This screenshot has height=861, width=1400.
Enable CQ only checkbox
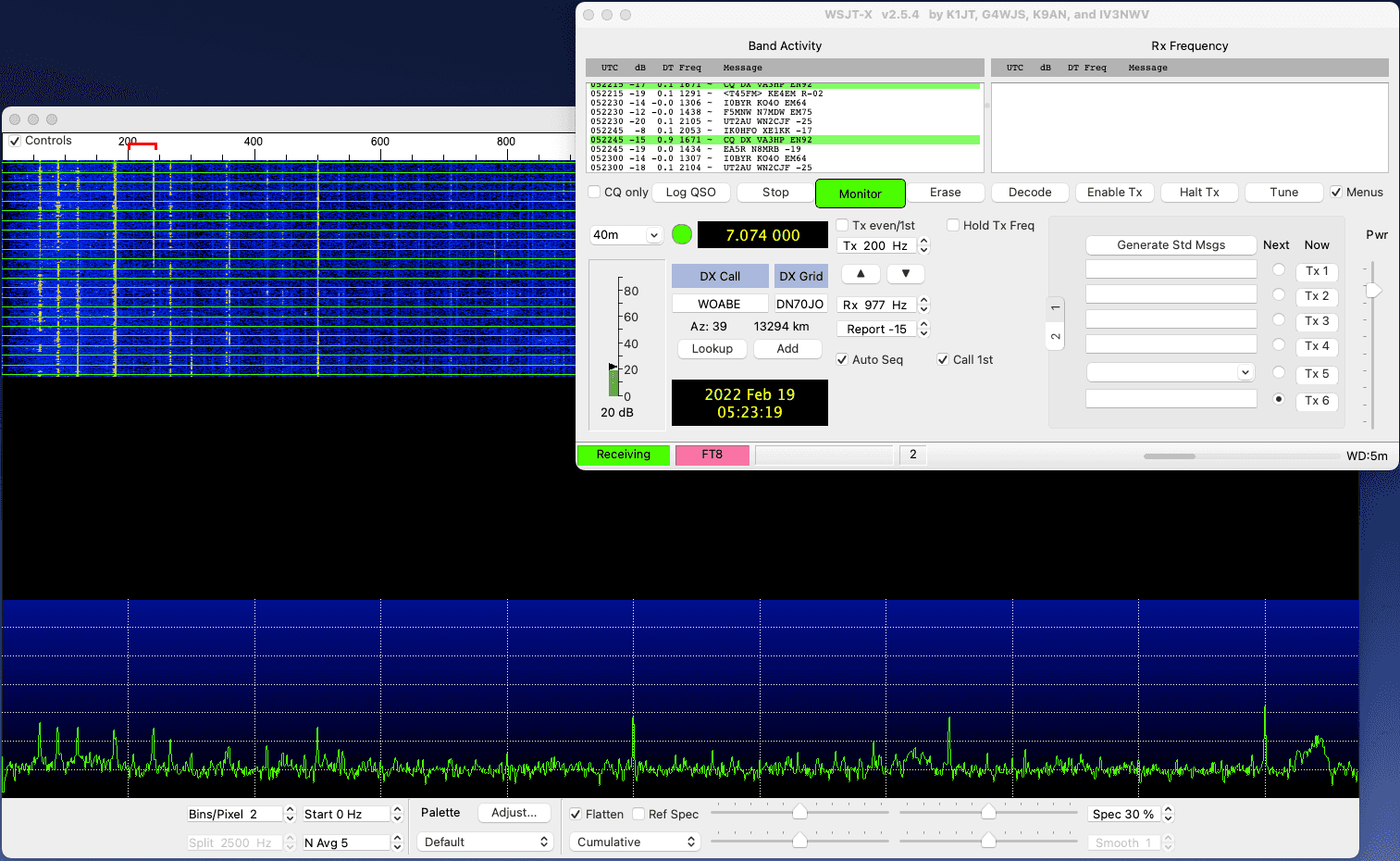coord(595,193)
